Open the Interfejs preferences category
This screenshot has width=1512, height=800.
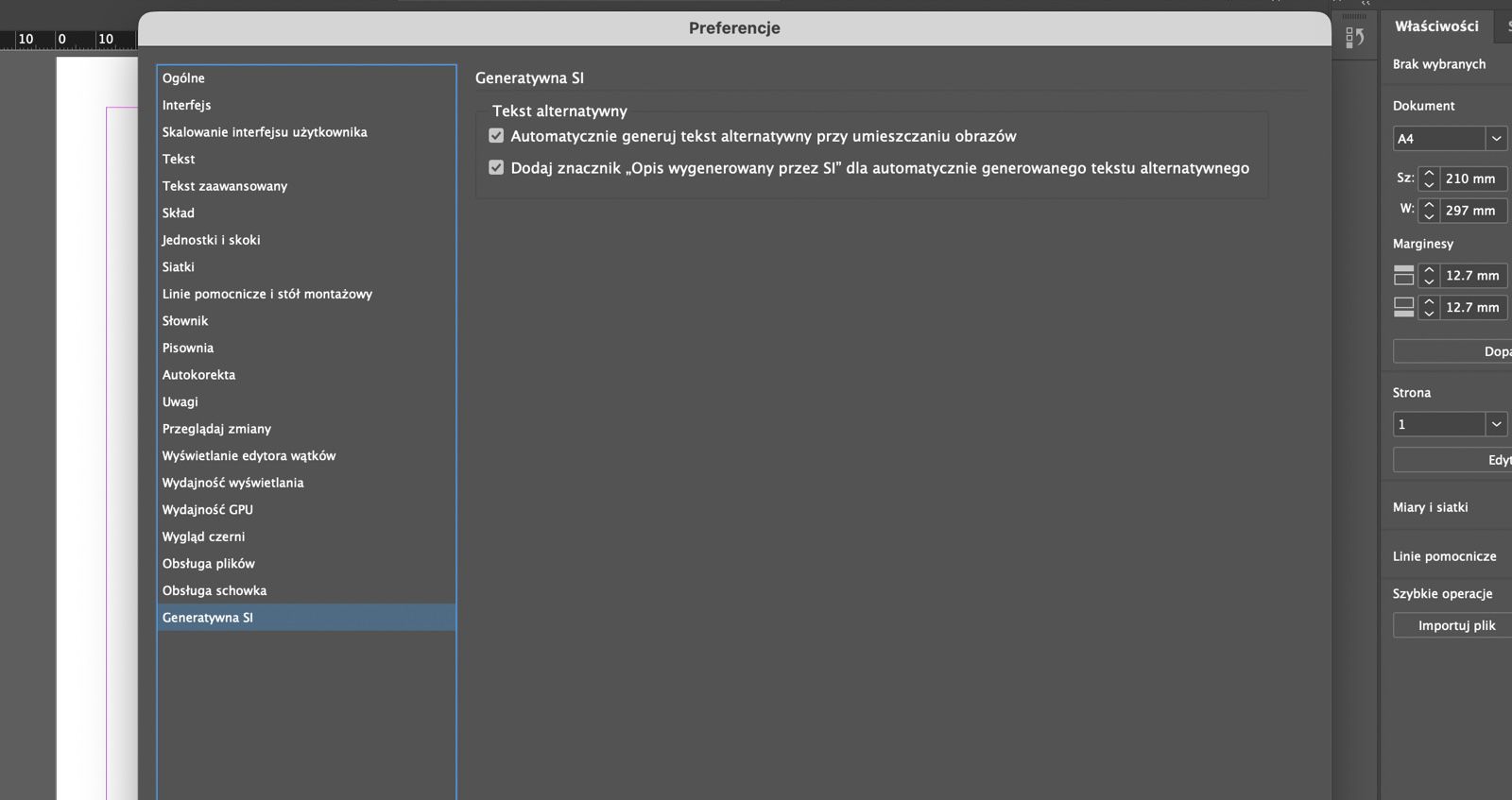click(306, 105)
